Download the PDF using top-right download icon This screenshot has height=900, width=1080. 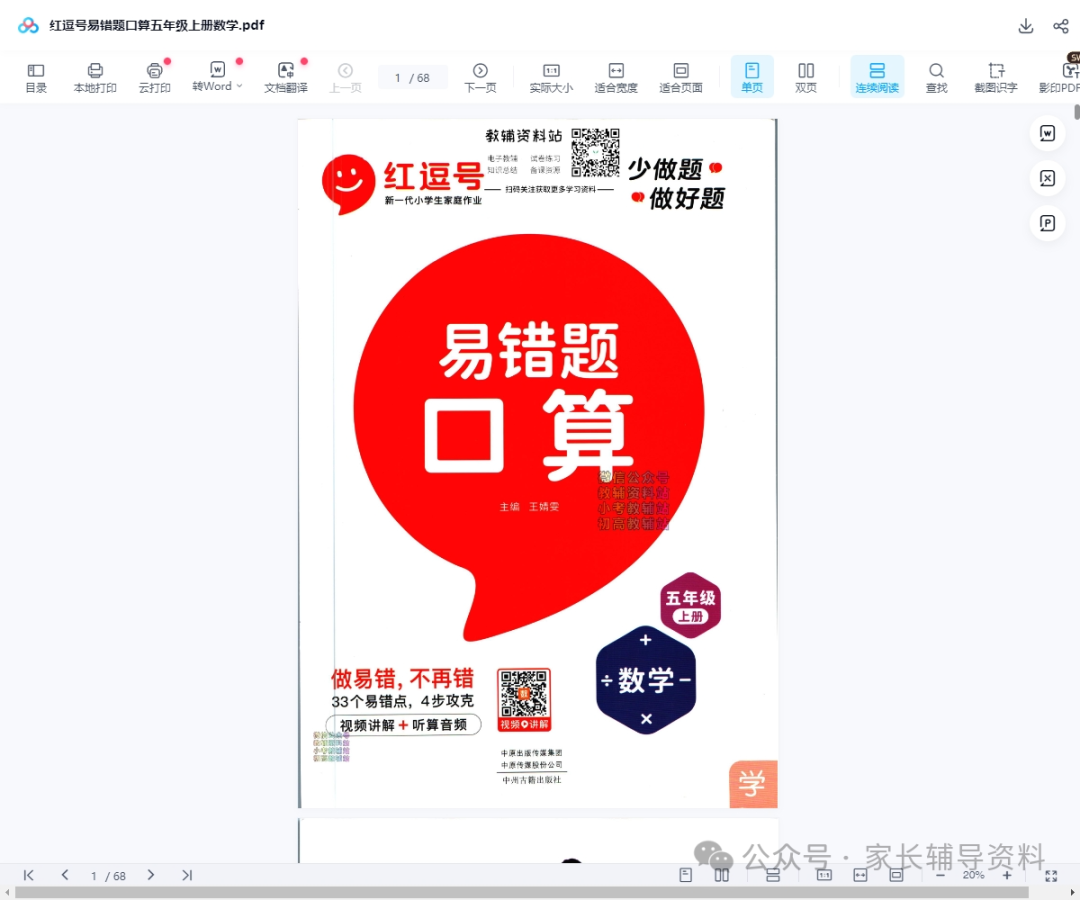coord(1026,26)
